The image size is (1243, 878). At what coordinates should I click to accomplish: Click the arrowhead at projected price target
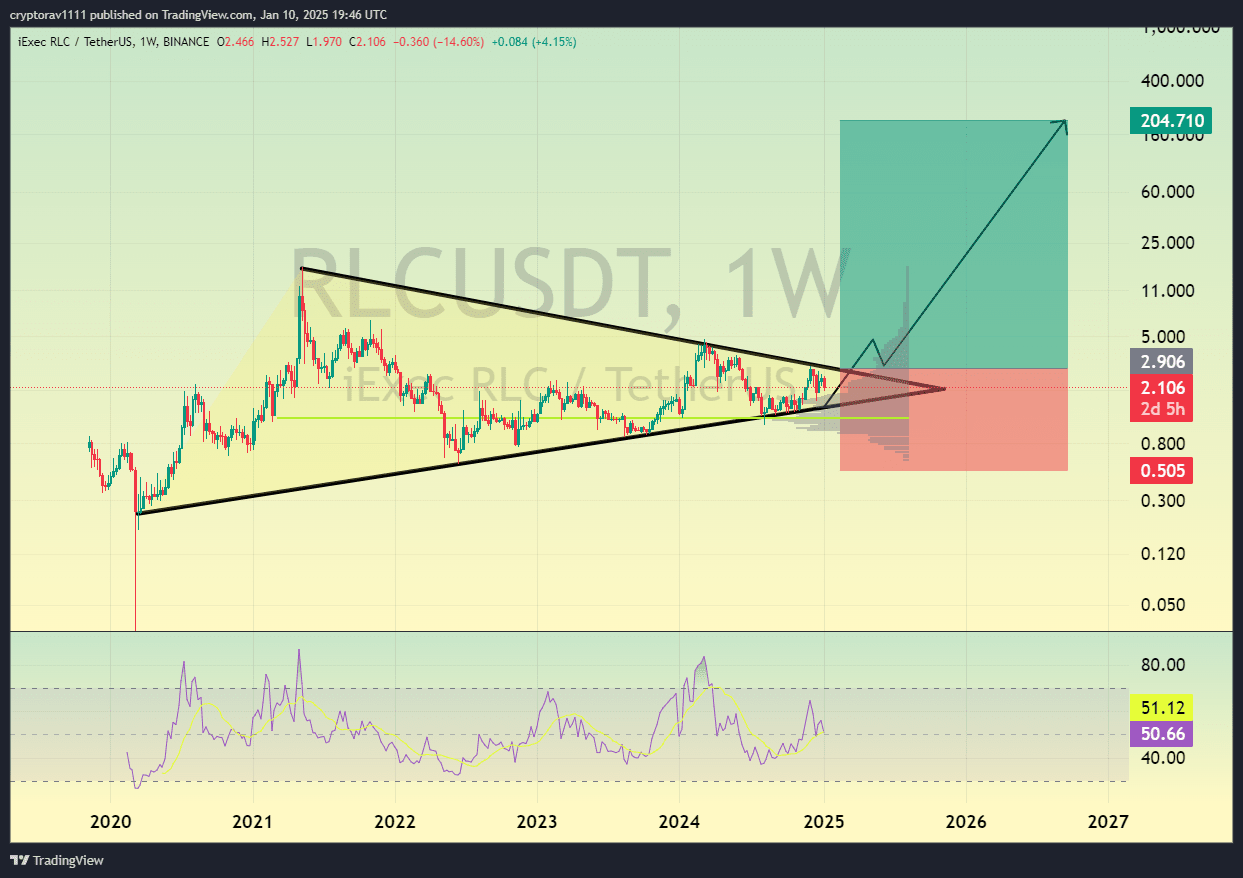[x=1063, y=124]
